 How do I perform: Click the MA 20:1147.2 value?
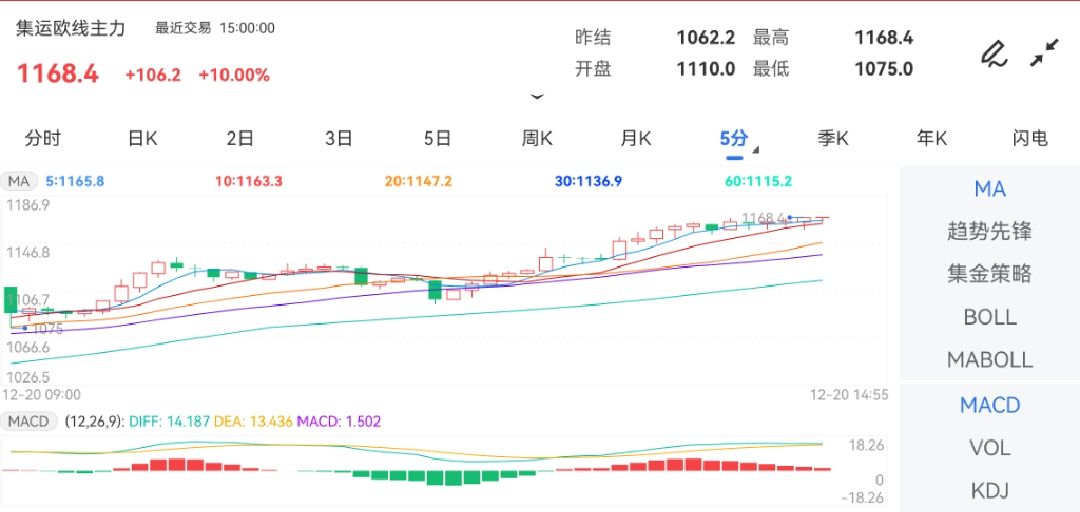419,182
